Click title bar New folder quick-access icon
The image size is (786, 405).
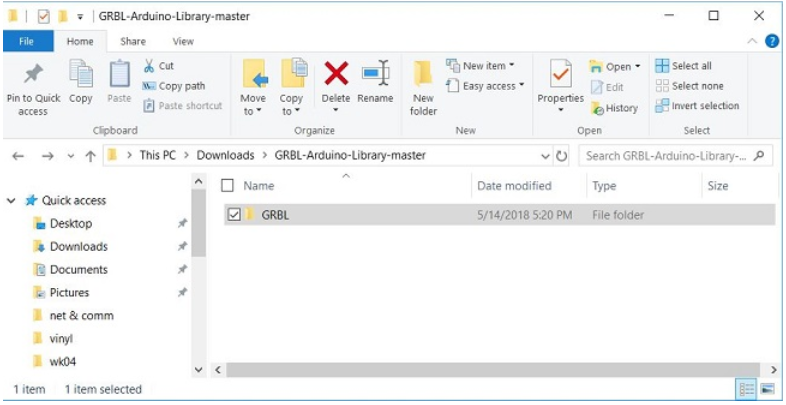pos(63,17)
